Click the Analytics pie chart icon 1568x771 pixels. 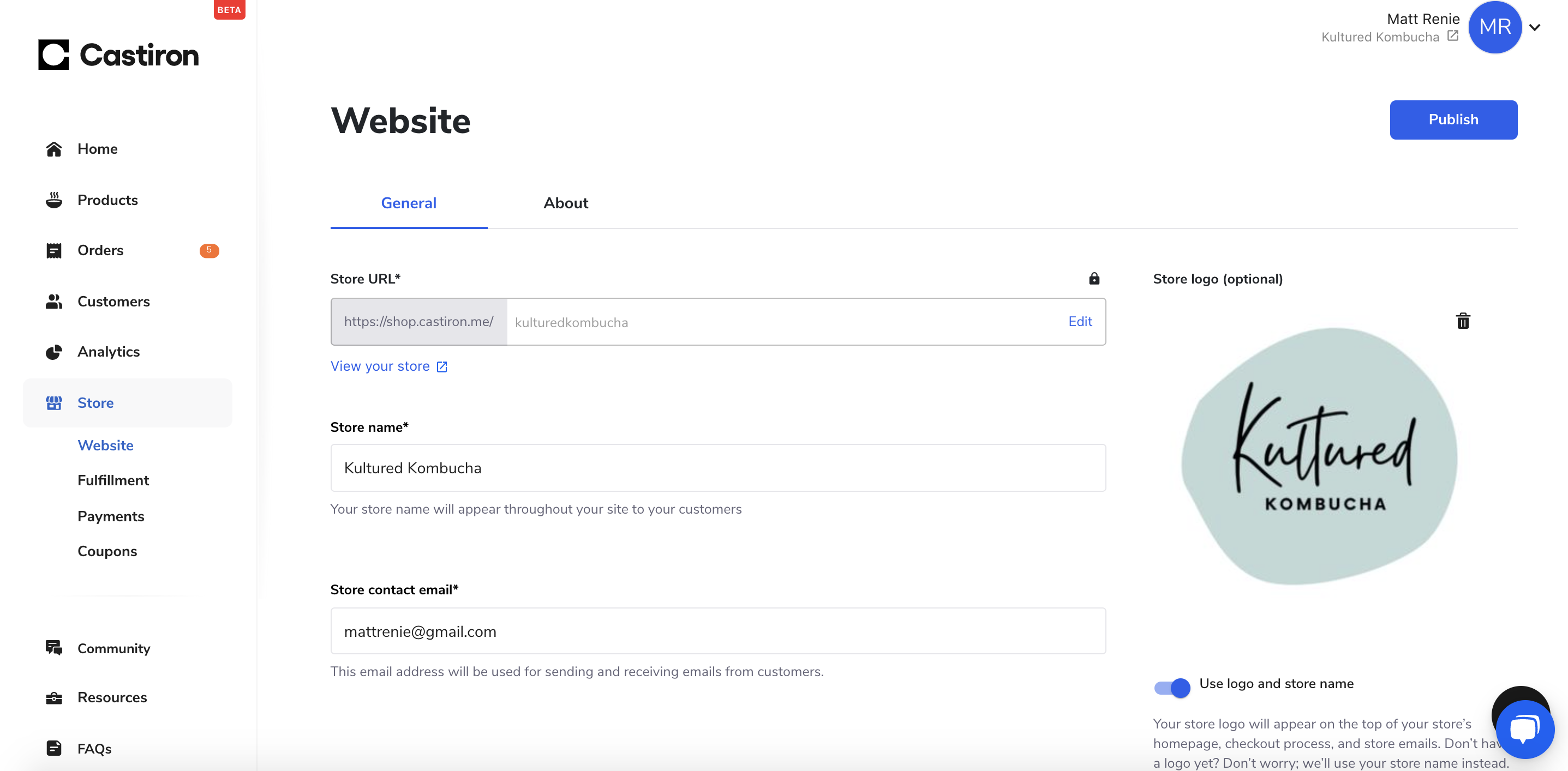tap(53, 352)
